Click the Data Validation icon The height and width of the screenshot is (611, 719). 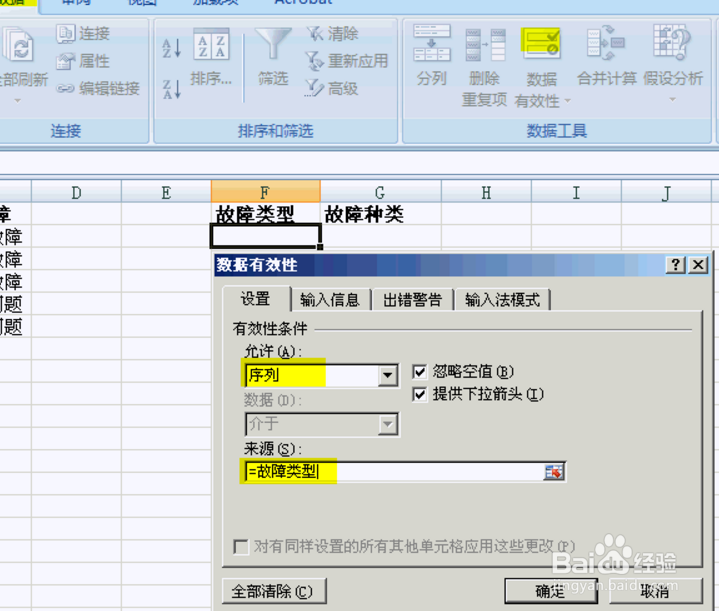point(541,44)
